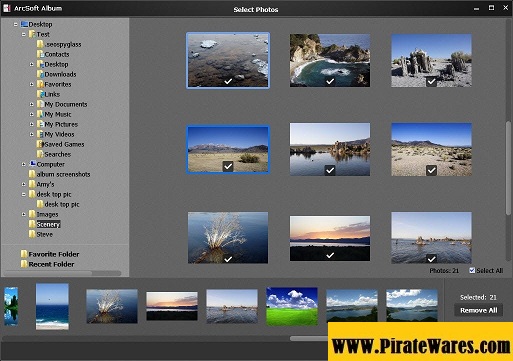Screen dimensions: 513x361
Task: Click the album screenshots folder icon
Action: (32, 174)
